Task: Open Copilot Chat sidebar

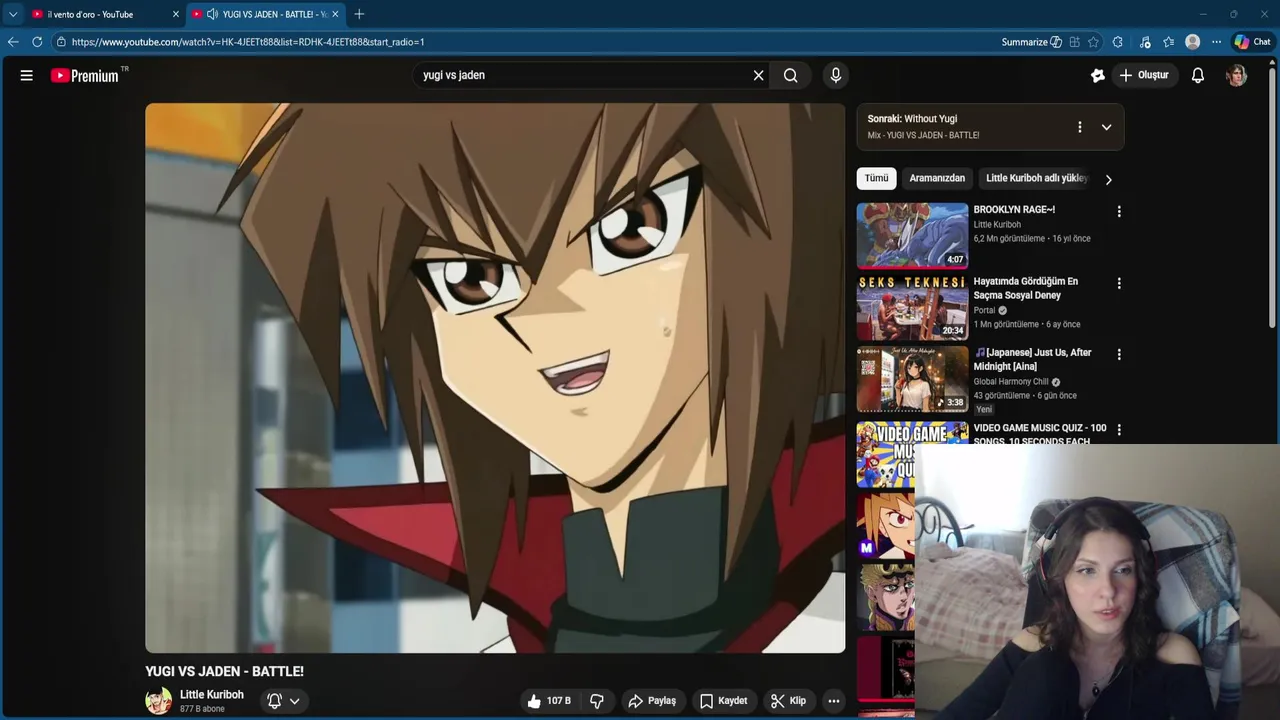Action: [x=1252, y=42]
